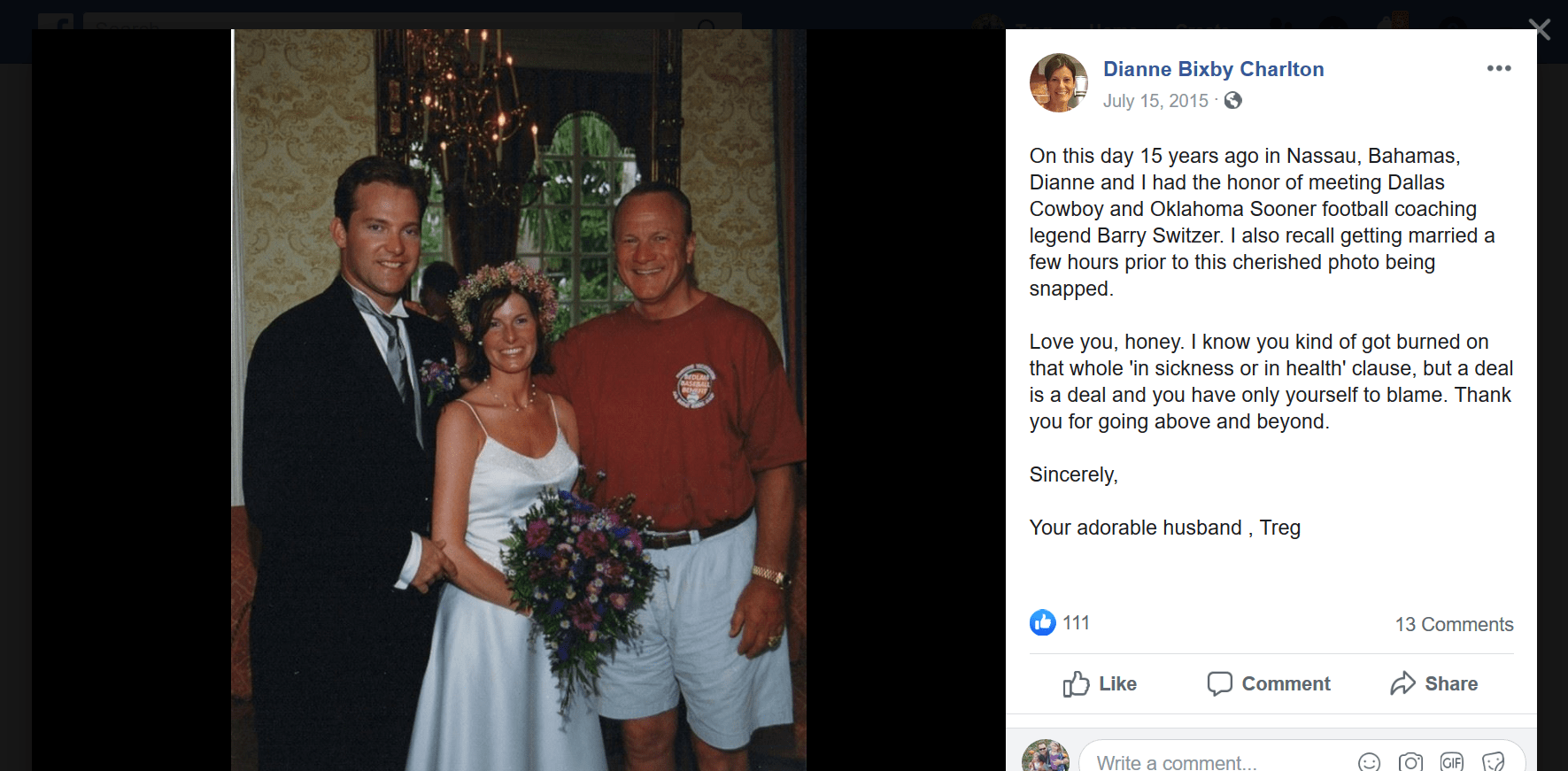Viewport: 1568px width, 771px height.
Task: Click your own avatar beside comment box
Action: click(x=1046, y=757)
